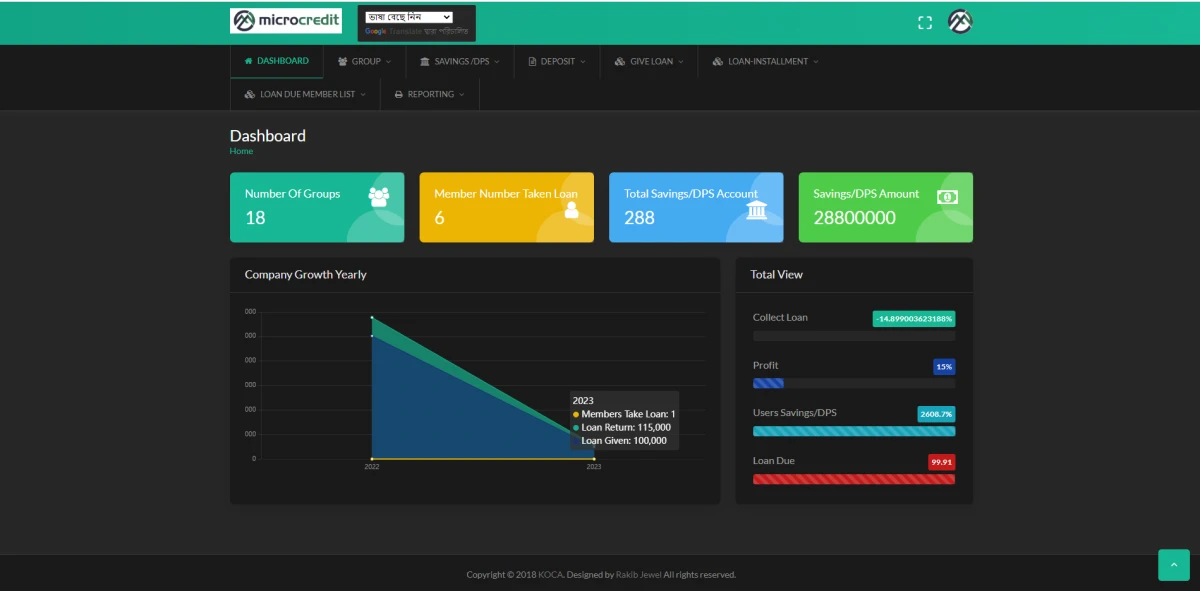This screenshot has height=591, width=1200.
Task: Open the Loan-Installment menu
Action: tap(766, 62)
